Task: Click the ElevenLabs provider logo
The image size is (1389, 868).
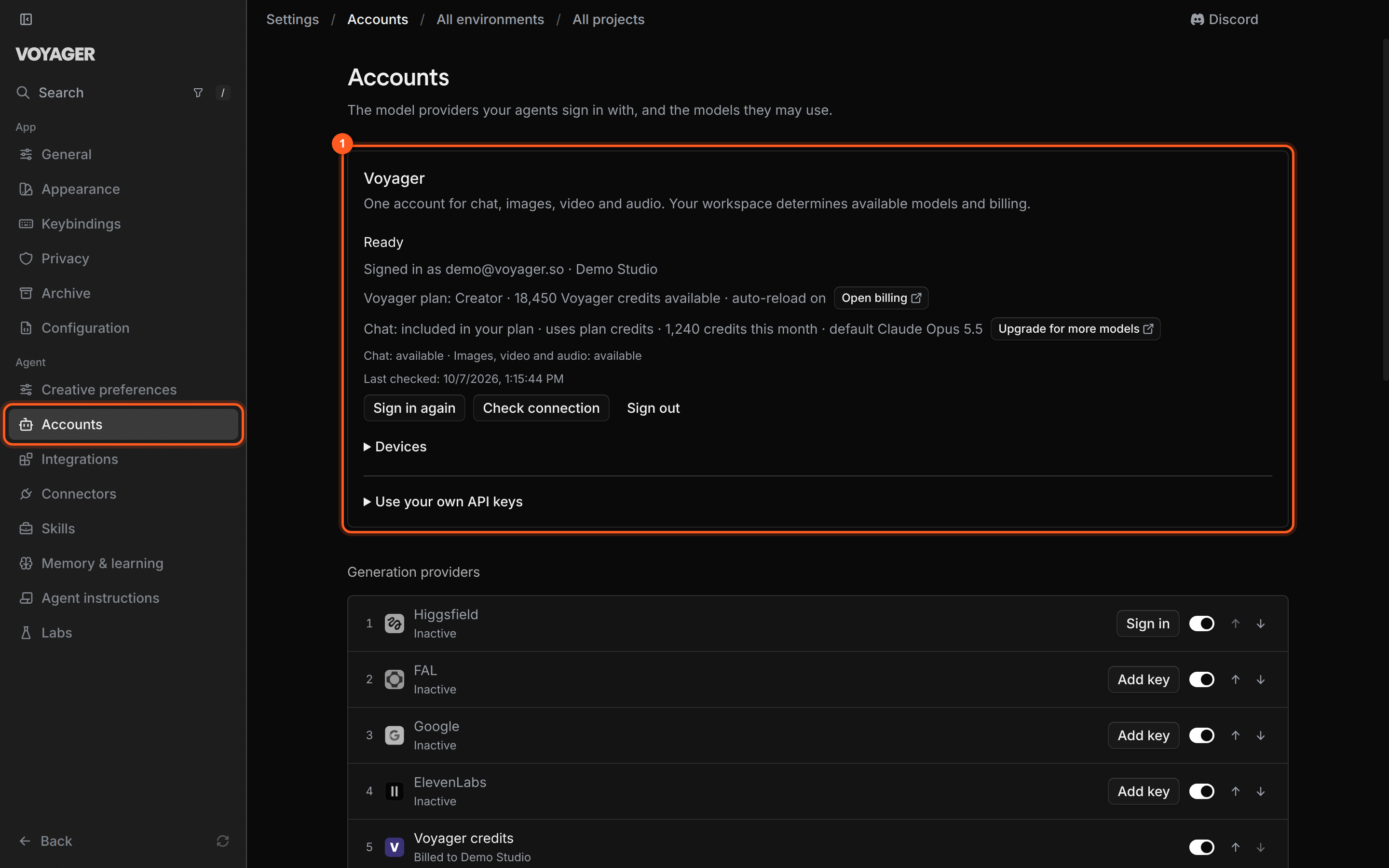Action: point(395,792)
